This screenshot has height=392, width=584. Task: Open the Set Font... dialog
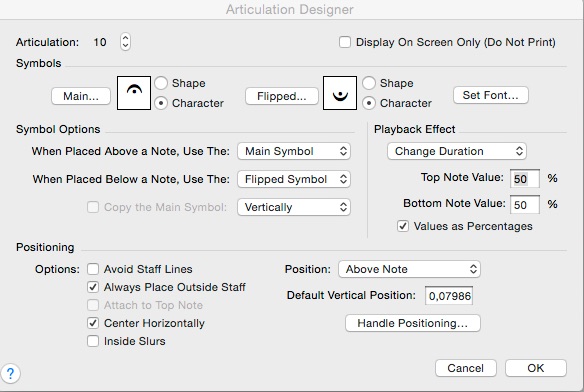point(491,95)
